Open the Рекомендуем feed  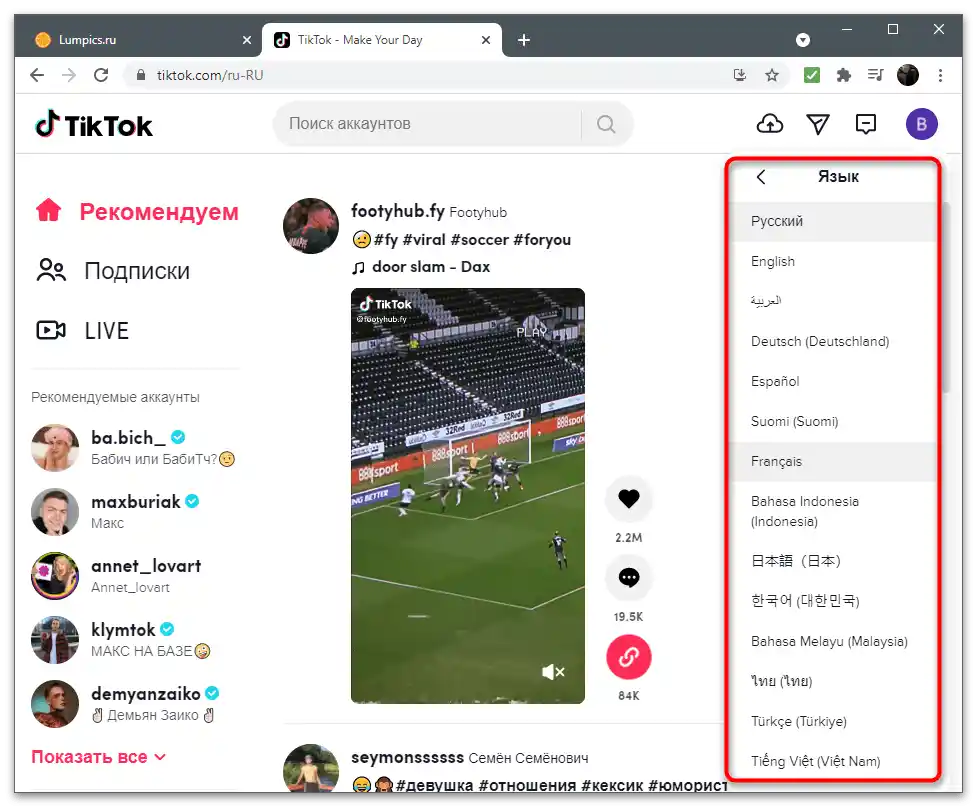(x=137, y=212)
